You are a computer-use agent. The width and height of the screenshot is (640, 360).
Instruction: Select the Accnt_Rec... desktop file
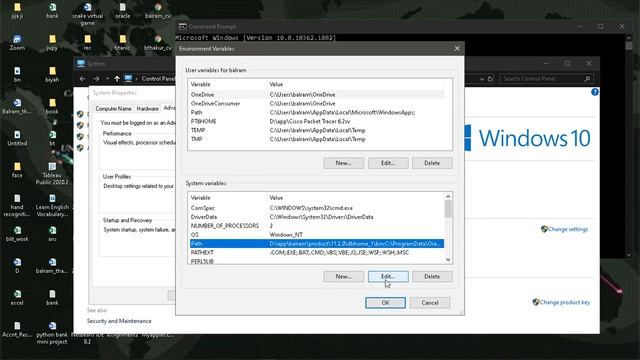click(17, 329)
